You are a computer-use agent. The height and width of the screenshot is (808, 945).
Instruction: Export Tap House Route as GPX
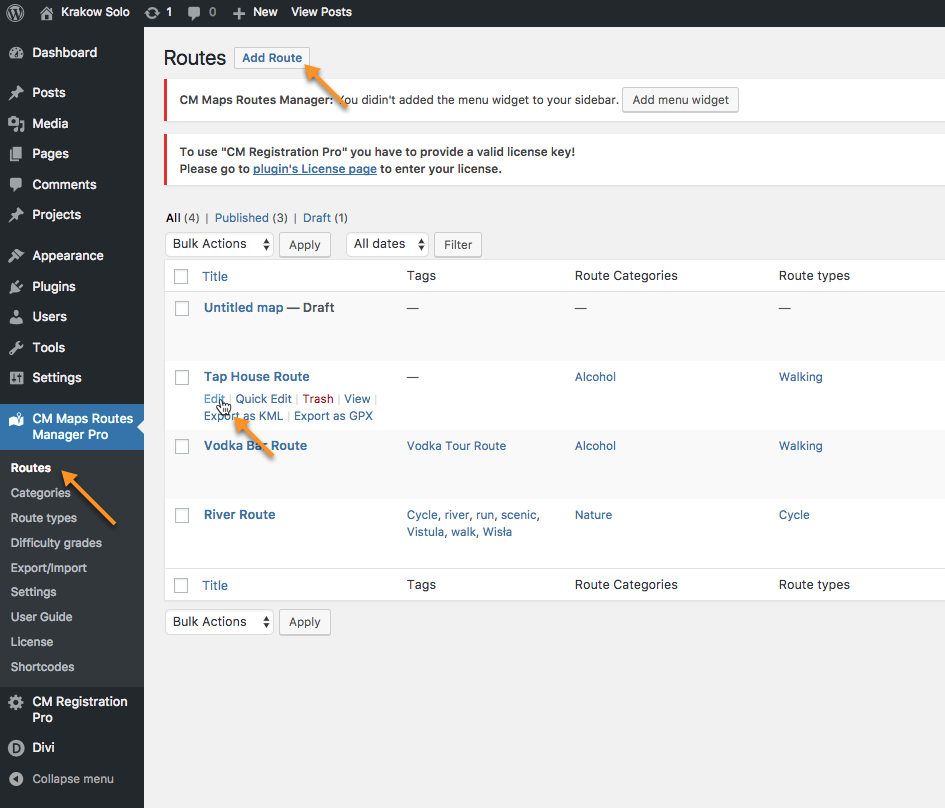[333, 416]
